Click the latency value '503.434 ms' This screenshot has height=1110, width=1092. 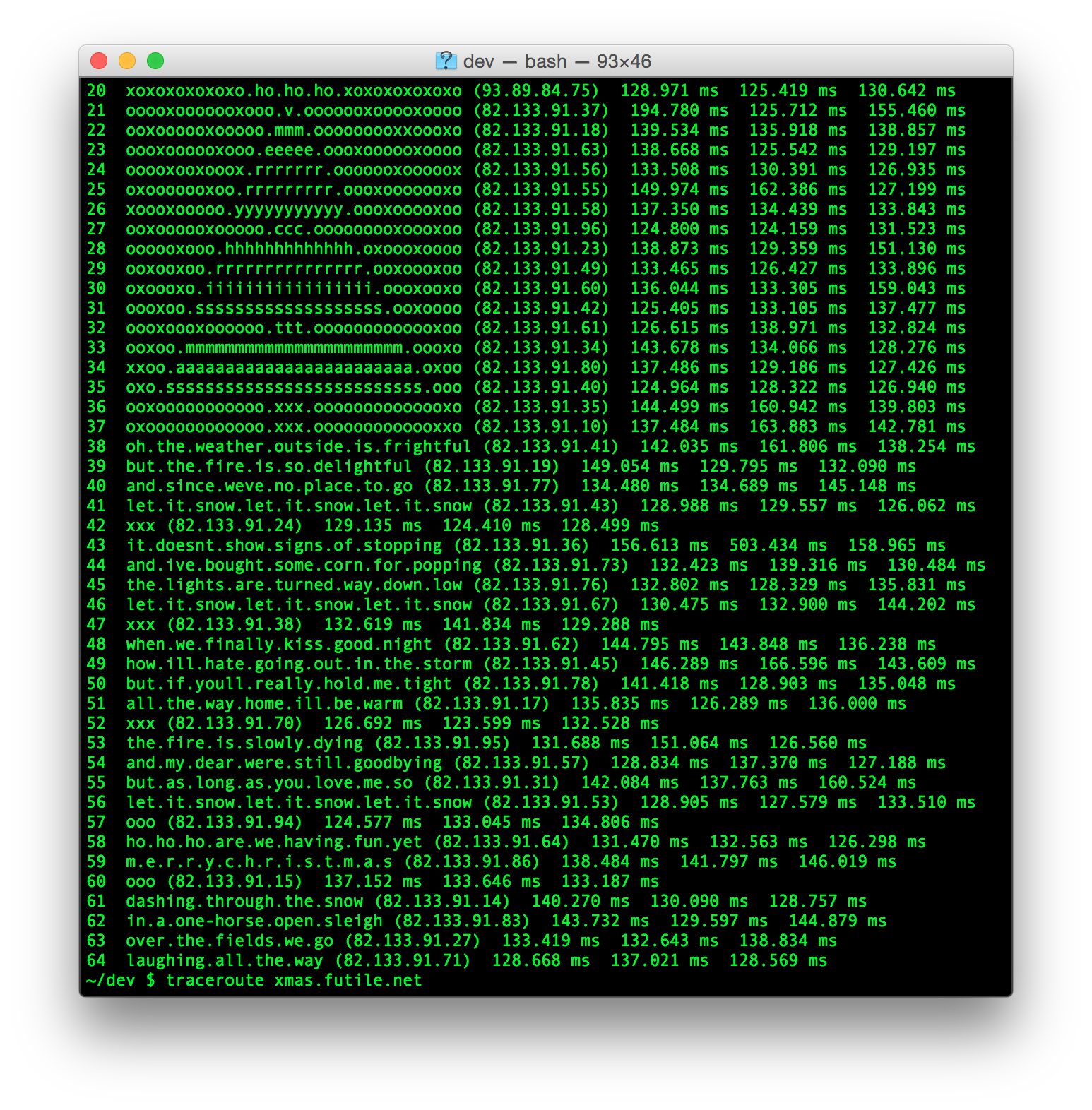tap(778, 545)
